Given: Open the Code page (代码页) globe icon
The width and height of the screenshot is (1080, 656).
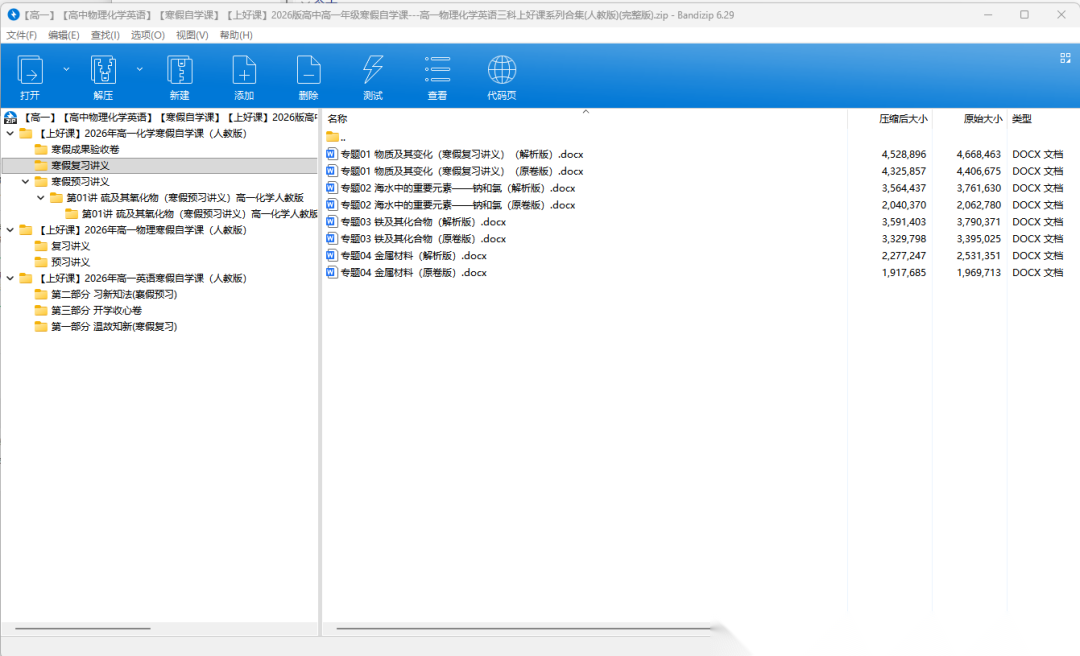Looking at the screenshot, I should pyautogui.click(x=502, y=71).
